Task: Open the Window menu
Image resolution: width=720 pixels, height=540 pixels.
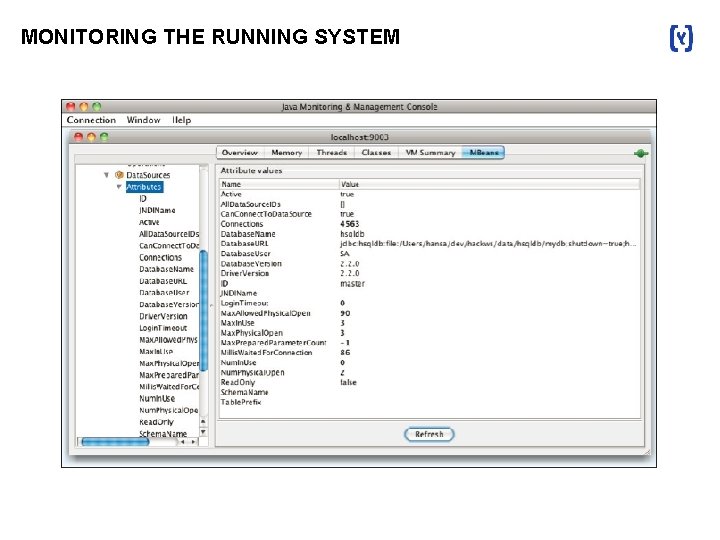Action: pyautogui.click(x=143, y=120)
